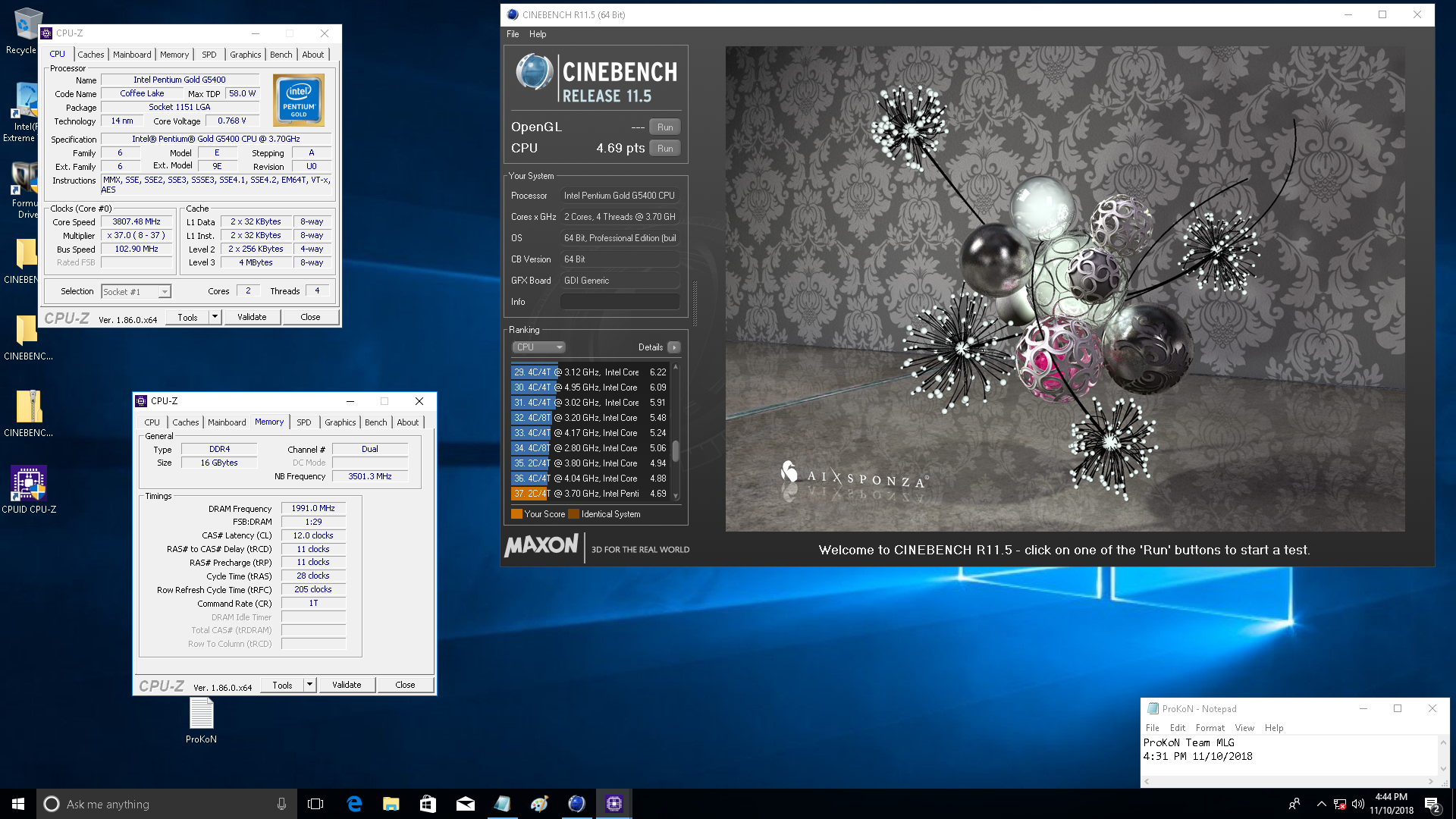The image size is (1456, 819).
Task: Switch to Bench tab in top CPU-Z
Action: 281,55
